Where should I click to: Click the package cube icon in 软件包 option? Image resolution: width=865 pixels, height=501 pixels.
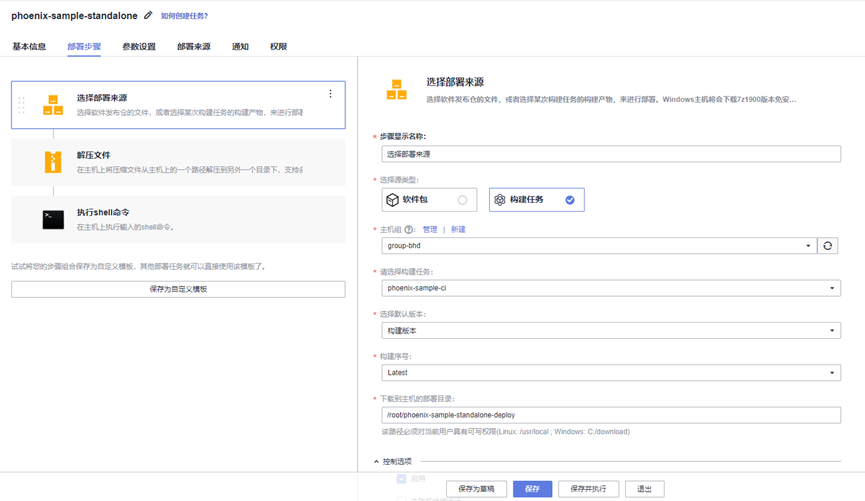[x=392, y=200]
